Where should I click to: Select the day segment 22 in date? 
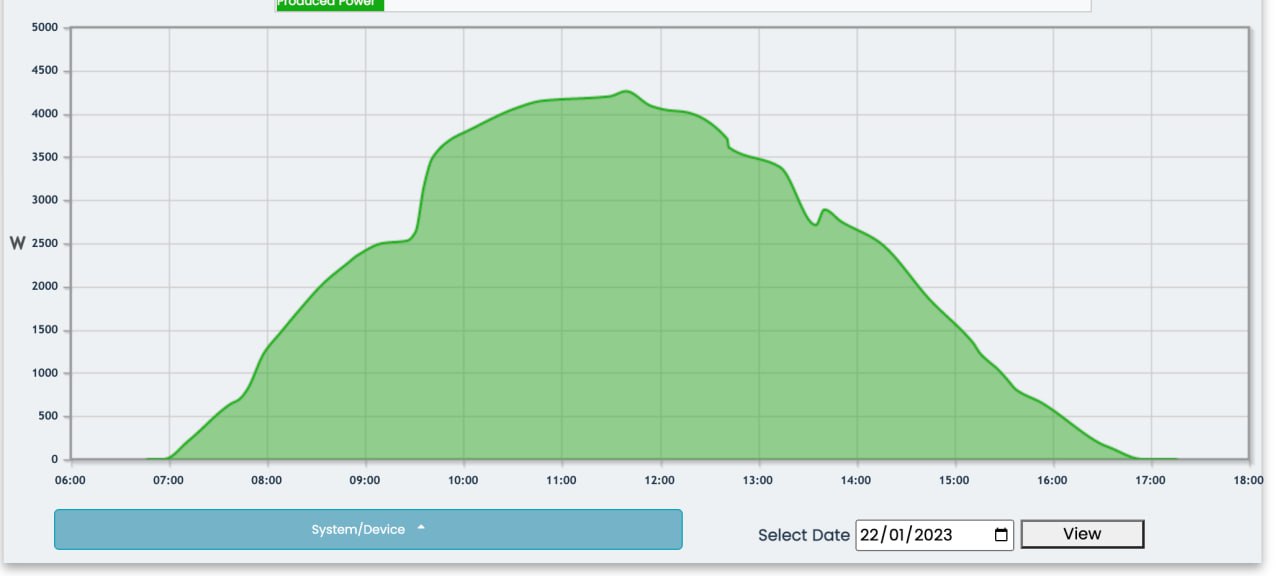point(870,535)
